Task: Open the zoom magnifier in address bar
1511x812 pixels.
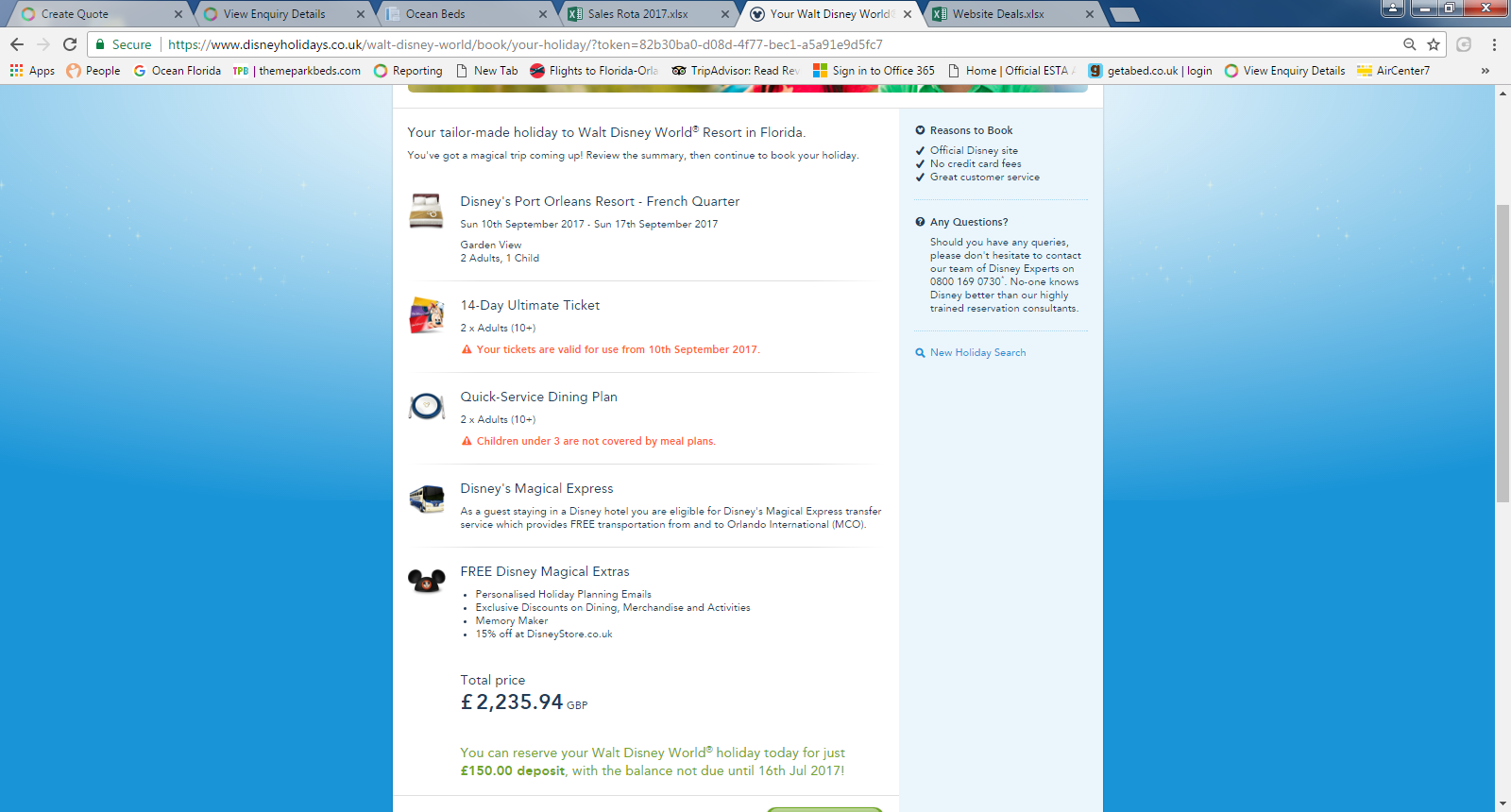Action: pyautogui.click(x=1410, y=44)
